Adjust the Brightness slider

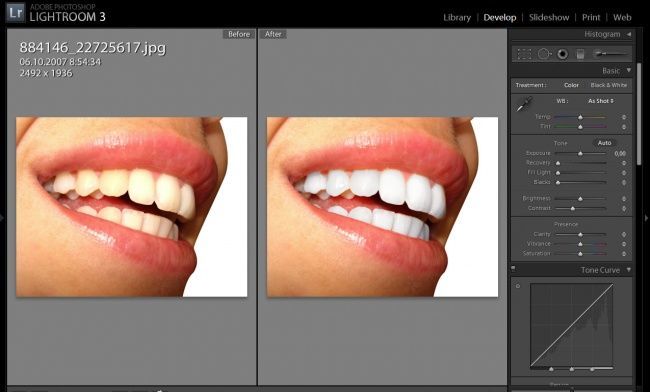(580, 199)
